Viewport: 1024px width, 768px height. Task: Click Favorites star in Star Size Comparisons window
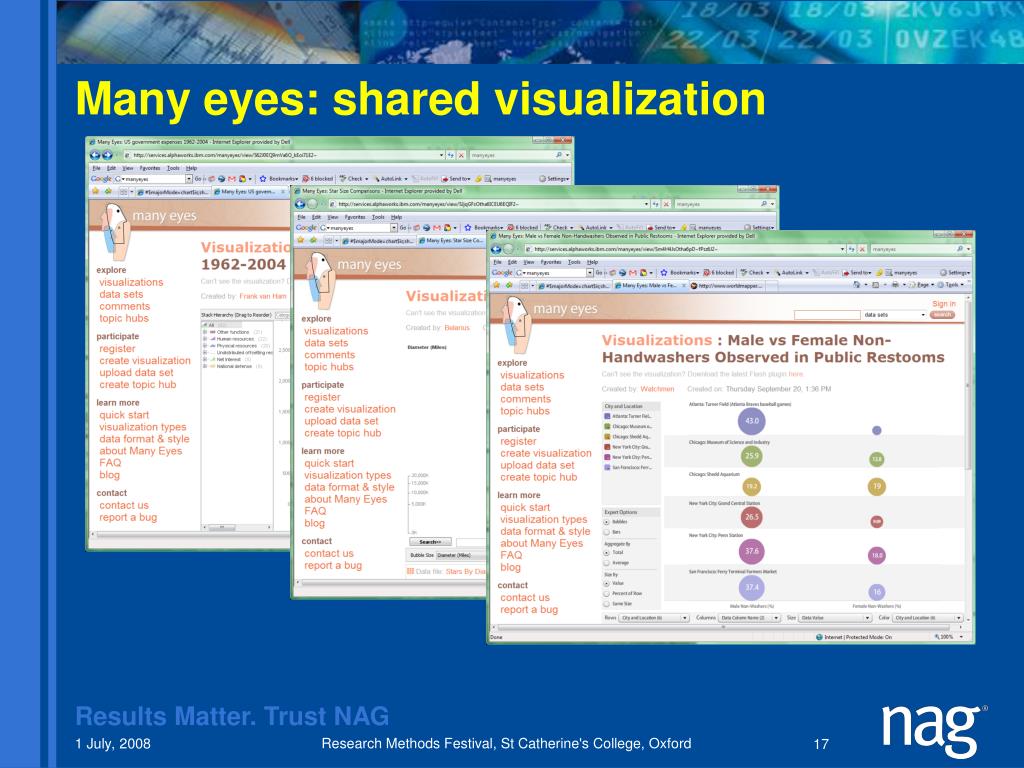click(x=300, y=240)
